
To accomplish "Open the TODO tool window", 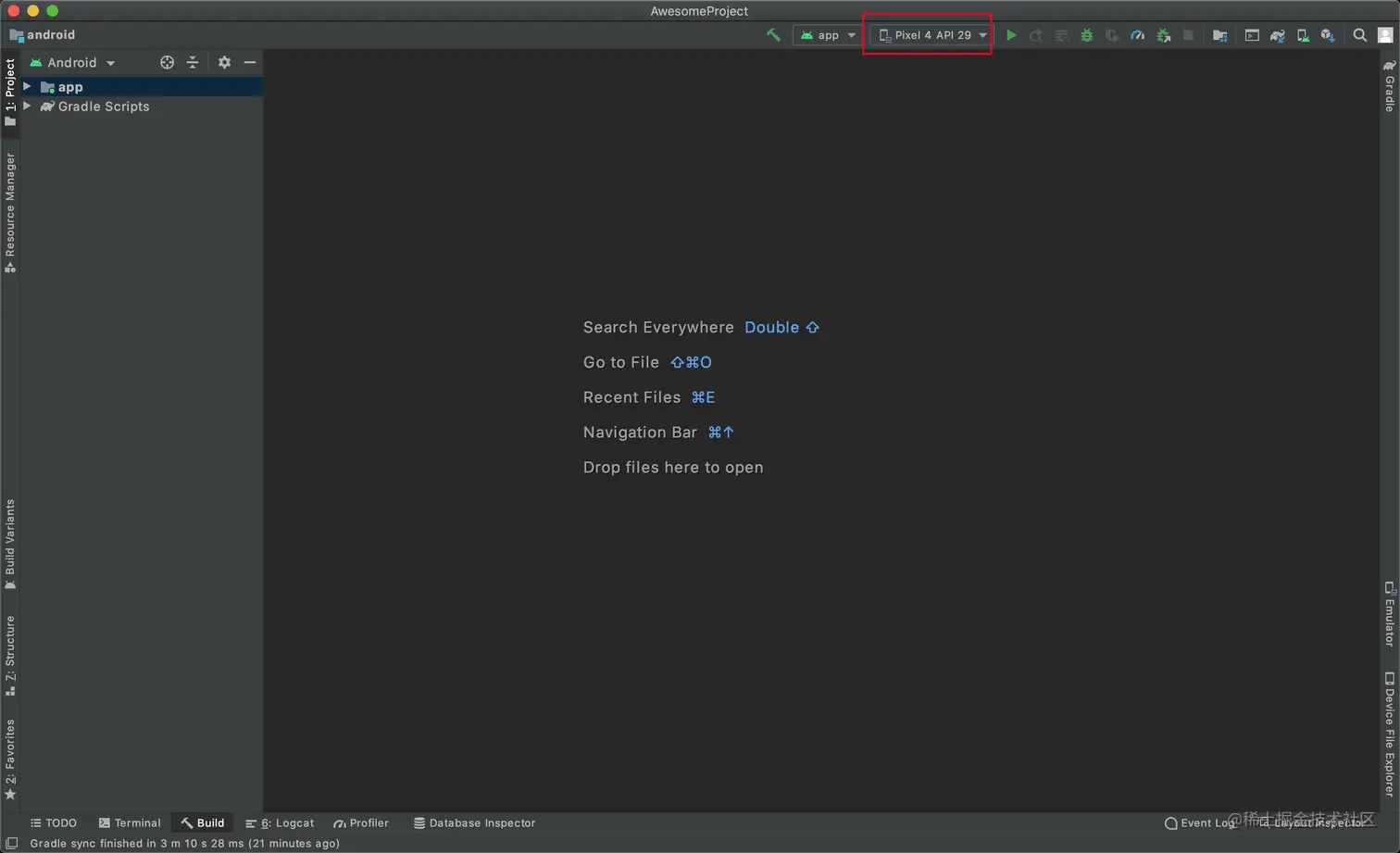I will 54,822.
